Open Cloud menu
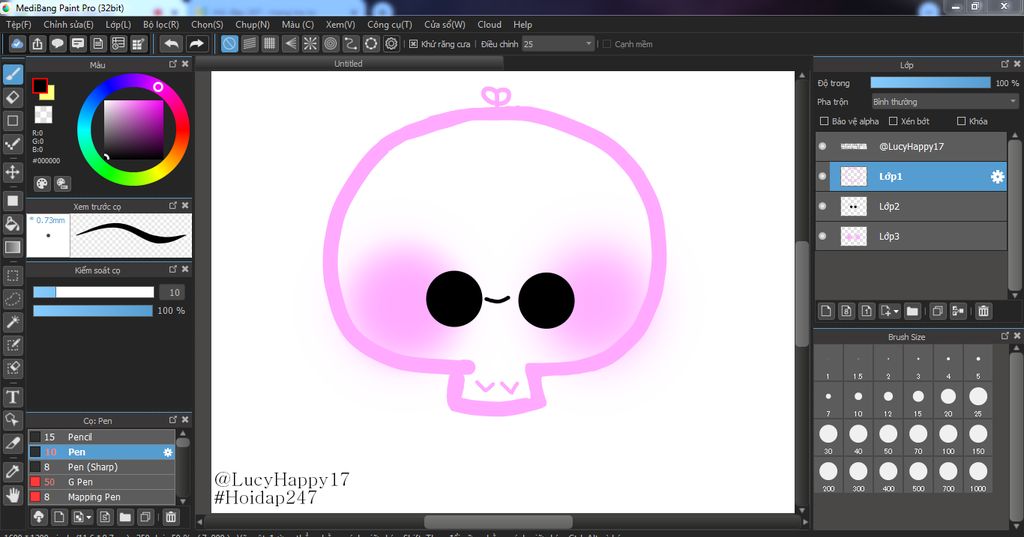 489,24
